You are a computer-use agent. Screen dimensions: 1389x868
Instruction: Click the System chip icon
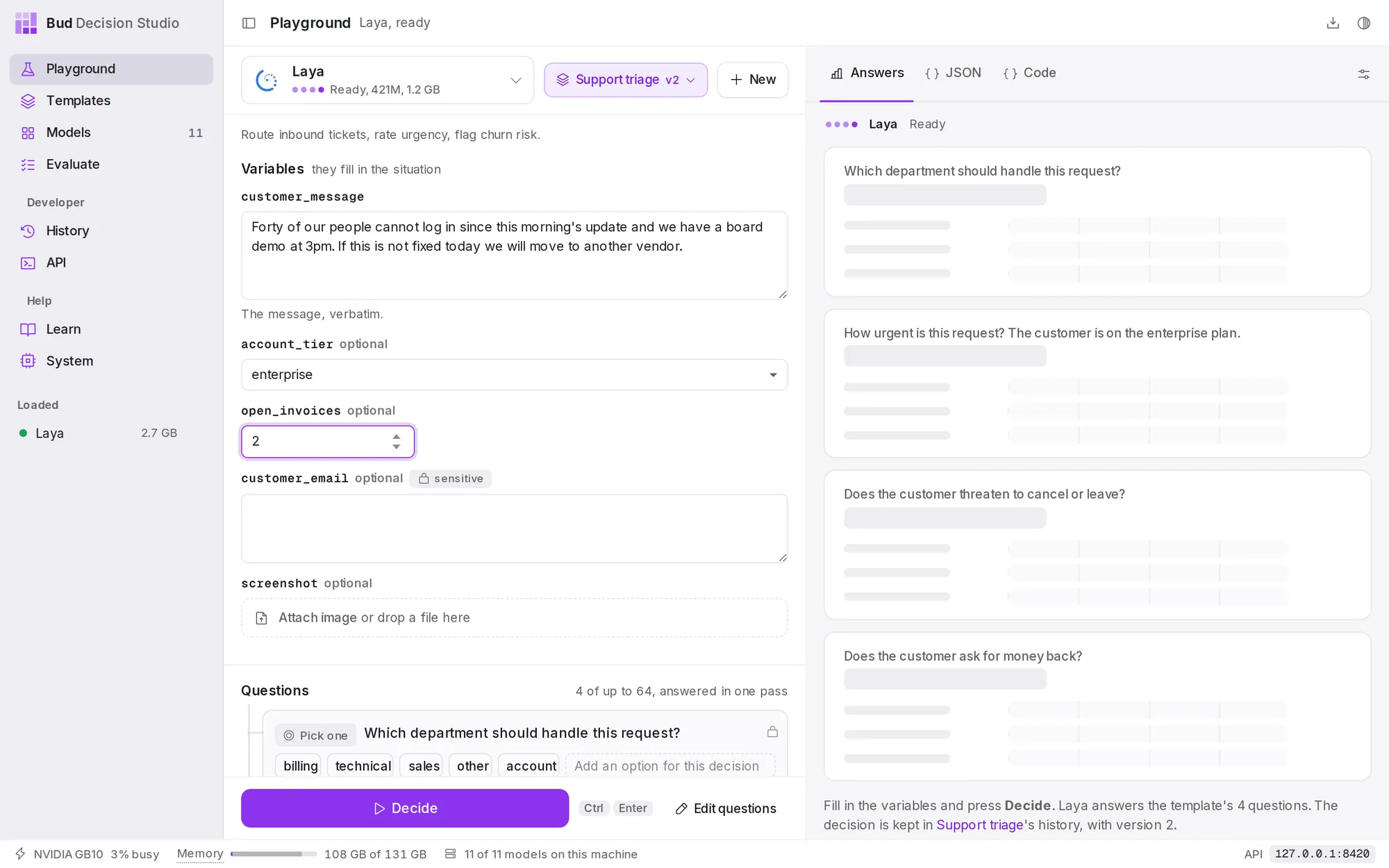[28, 361]
